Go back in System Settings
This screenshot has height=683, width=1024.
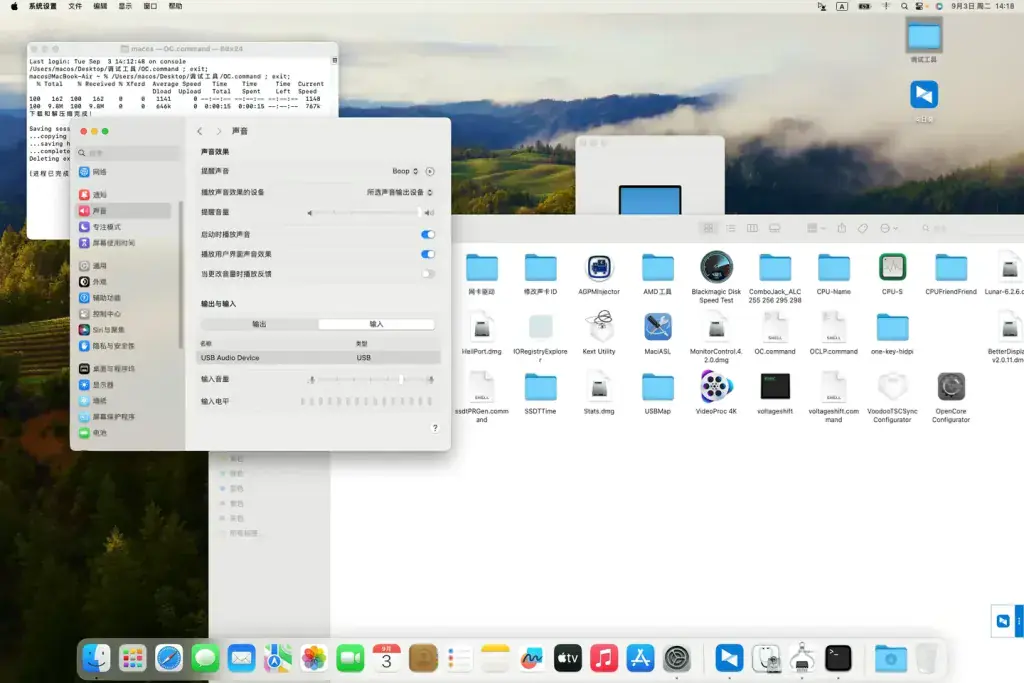tap(200, 131)
